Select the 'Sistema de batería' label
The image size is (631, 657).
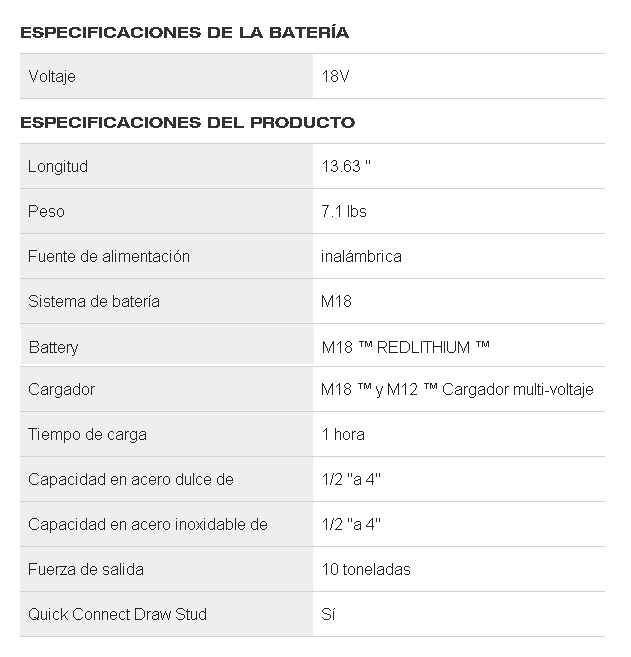pos(94,301)
